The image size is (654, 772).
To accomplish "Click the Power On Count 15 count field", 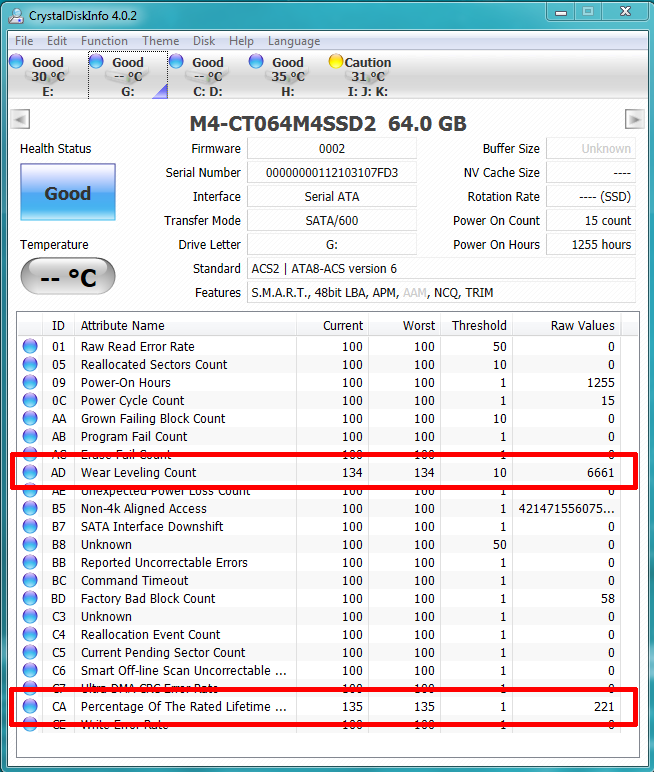I will click(x=591, y=221).
